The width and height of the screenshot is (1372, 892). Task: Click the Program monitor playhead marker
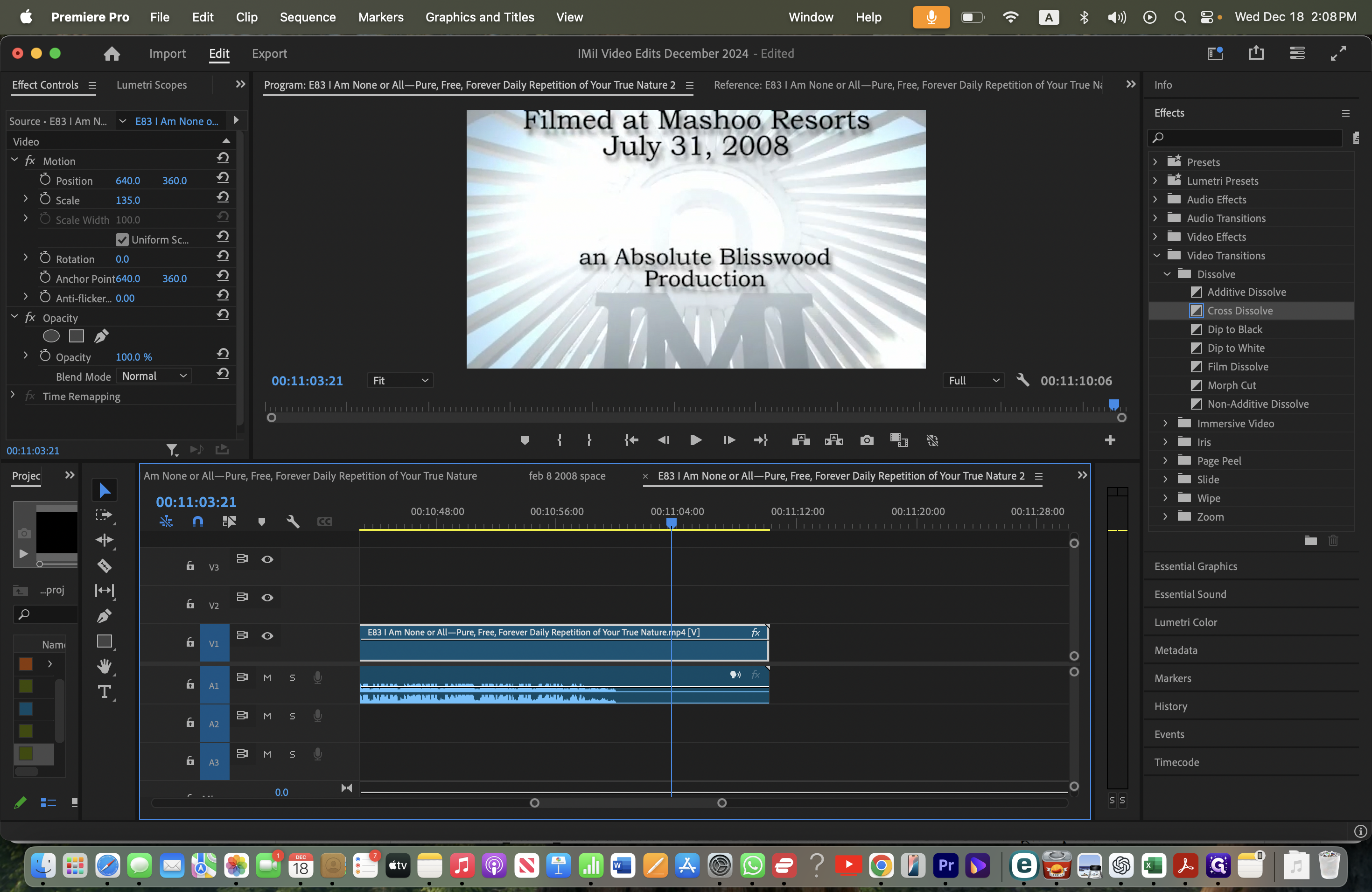click(x=1114, y=404)
